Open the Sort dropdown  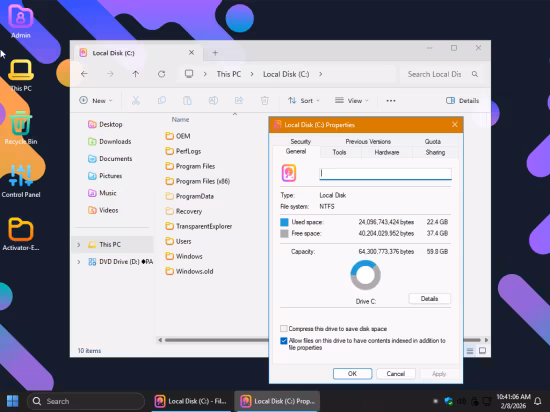(303, 101)
